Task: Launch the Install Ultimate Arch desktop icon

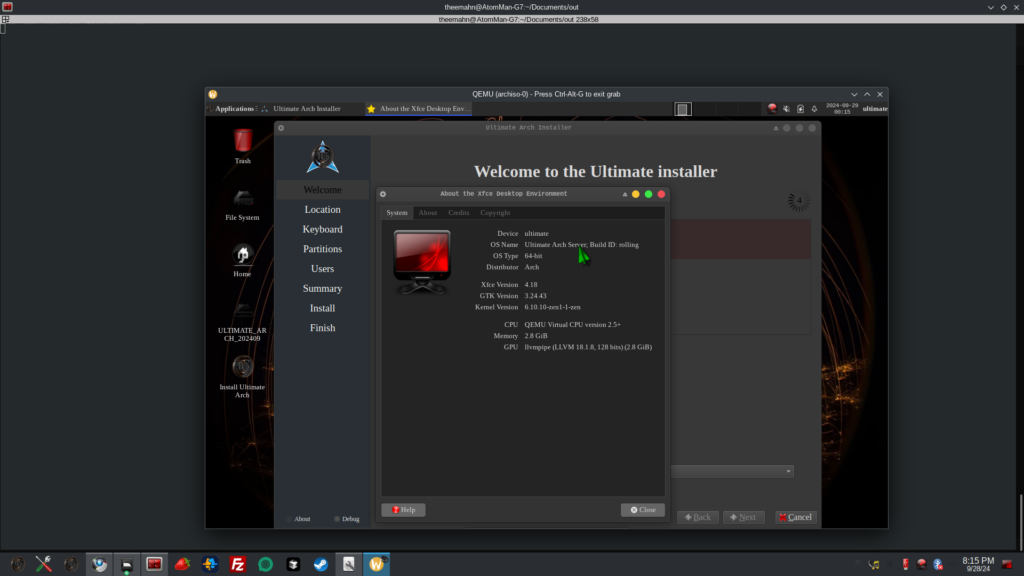Action: point(242,377)
